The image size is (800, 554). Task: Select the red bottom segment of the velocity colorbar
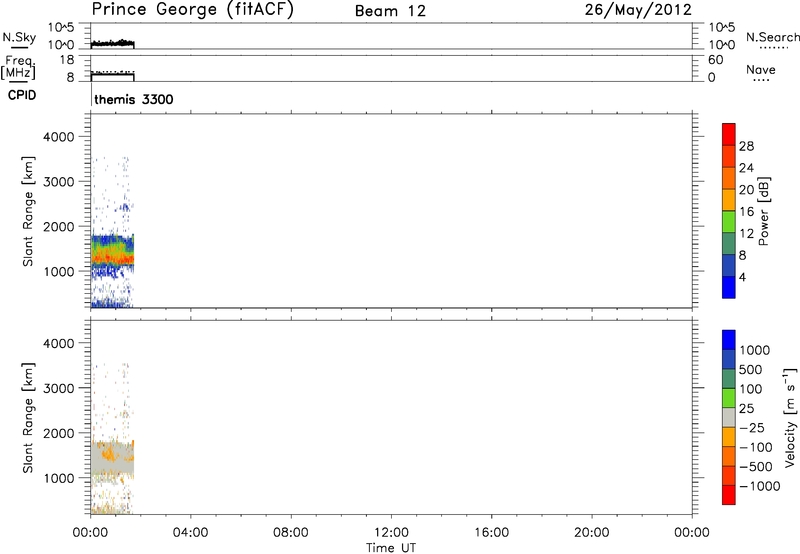729,495
